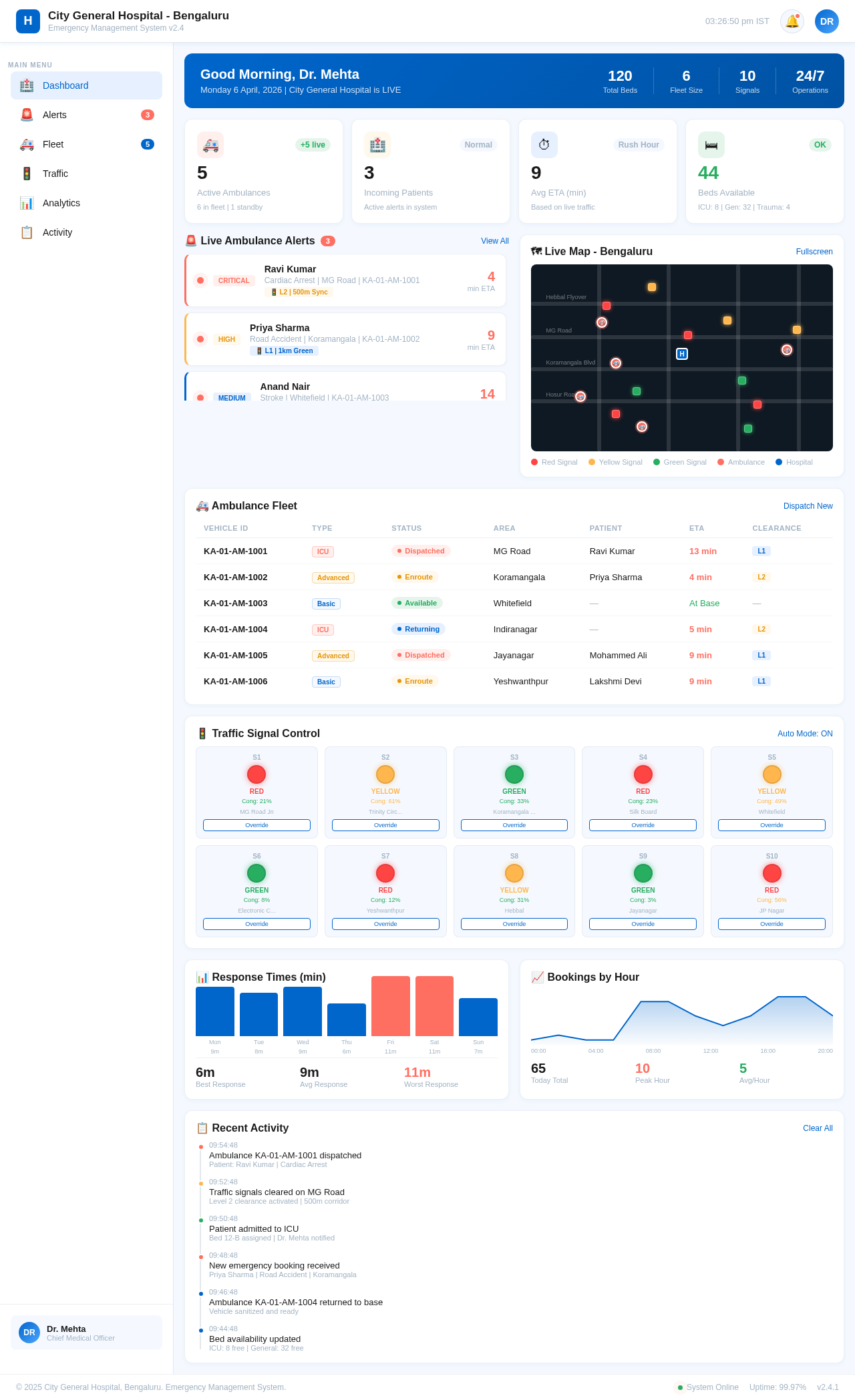Image resolution: width=855 pixels, height=1400 pixels.
Task: Click the Yeshwanthpur area cell
Action: [521, 681]
